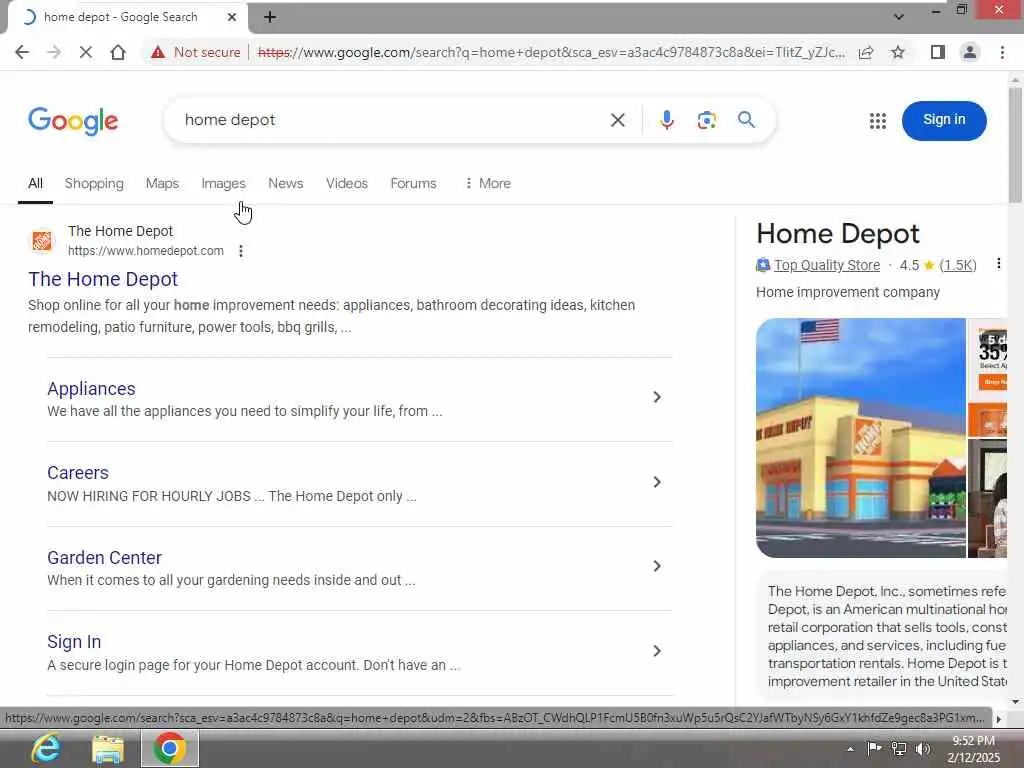Screen dimensions: 1024x768
Task: Click the Top Quality Store link
Action: [827, 265]
